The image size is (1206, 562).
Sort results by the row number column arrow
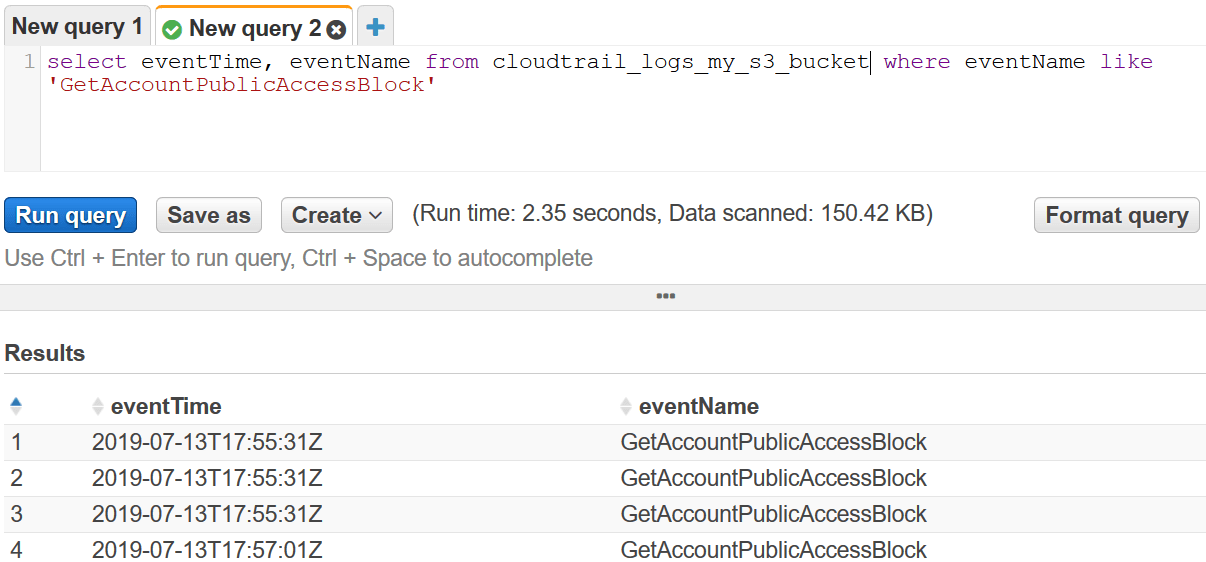pyautogui.click(x=15, y=406)
